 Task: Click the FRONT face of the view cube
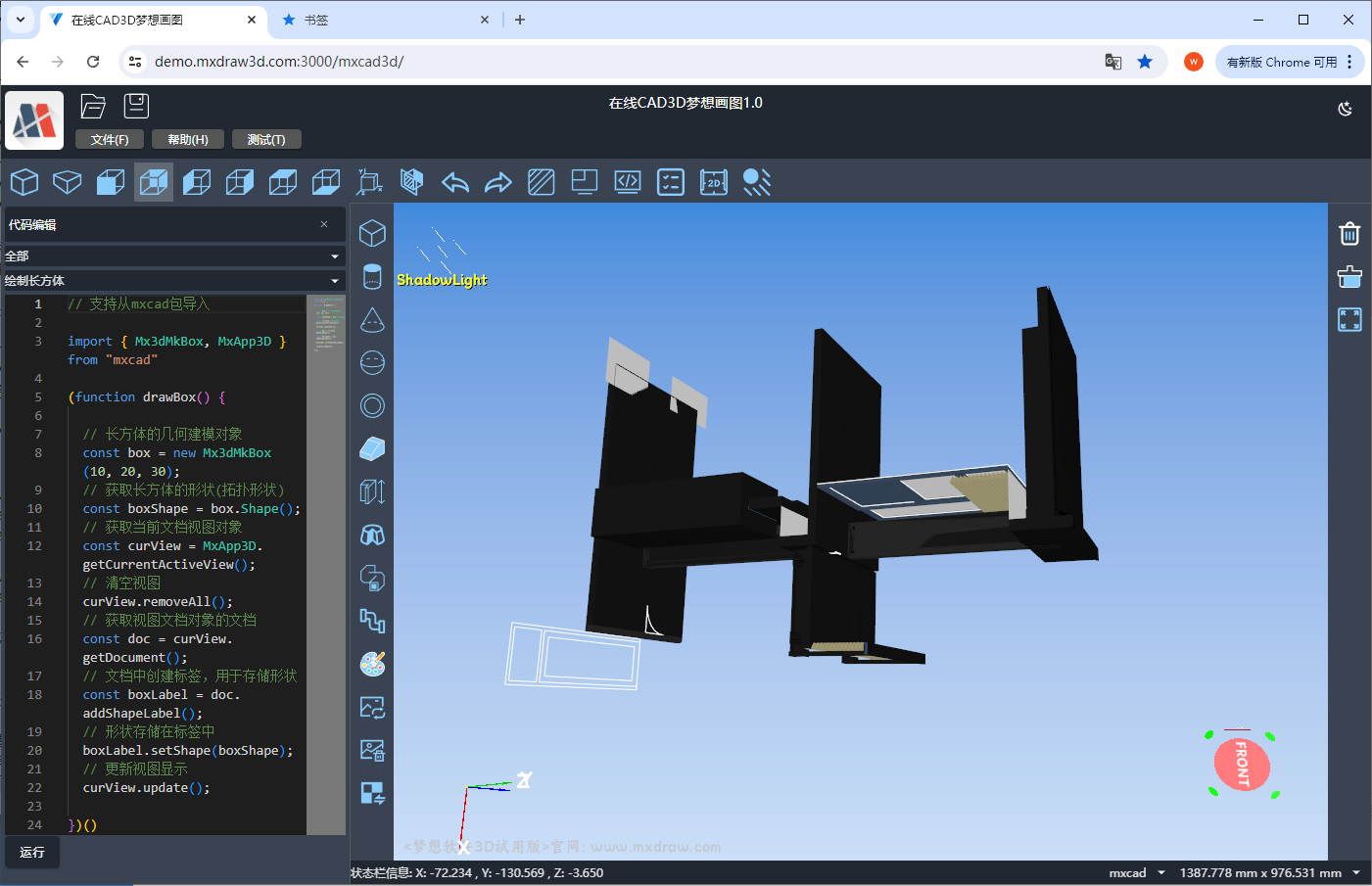(x=1242, y=765)
